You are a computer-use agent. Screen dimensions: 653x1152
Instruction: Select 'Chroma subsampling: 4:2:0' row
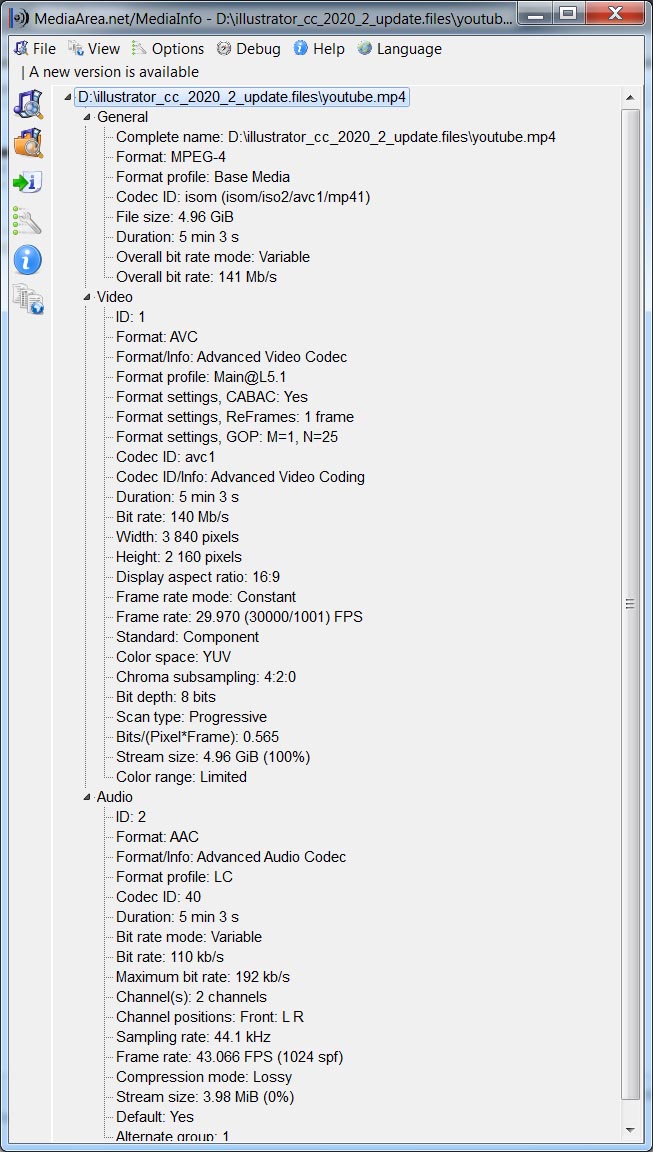click(206, 677)
